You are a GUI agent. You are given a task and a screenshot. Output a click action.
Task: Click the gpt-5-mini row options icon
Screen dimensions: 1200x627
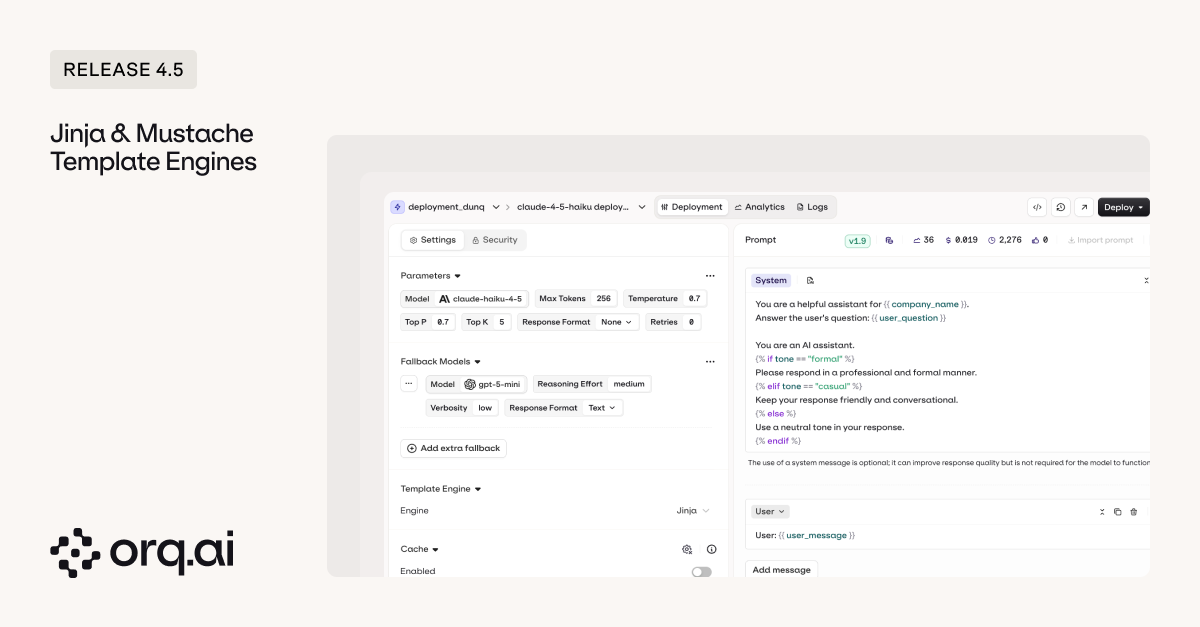point(409,383)
